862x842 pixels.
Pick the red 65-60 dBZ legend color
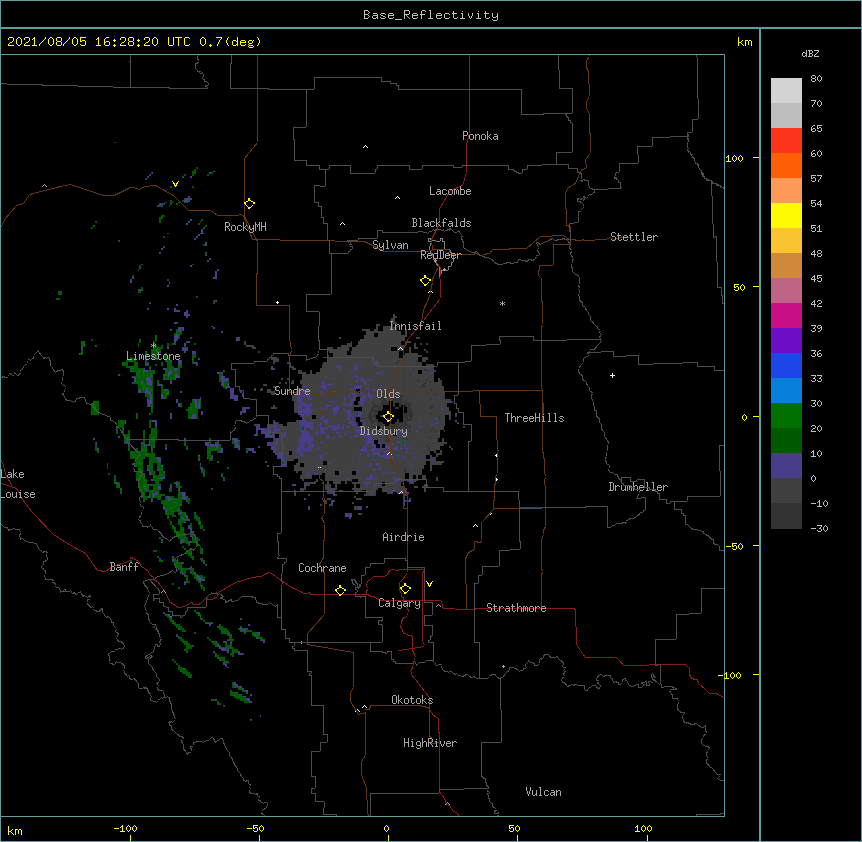pos(786,141)
